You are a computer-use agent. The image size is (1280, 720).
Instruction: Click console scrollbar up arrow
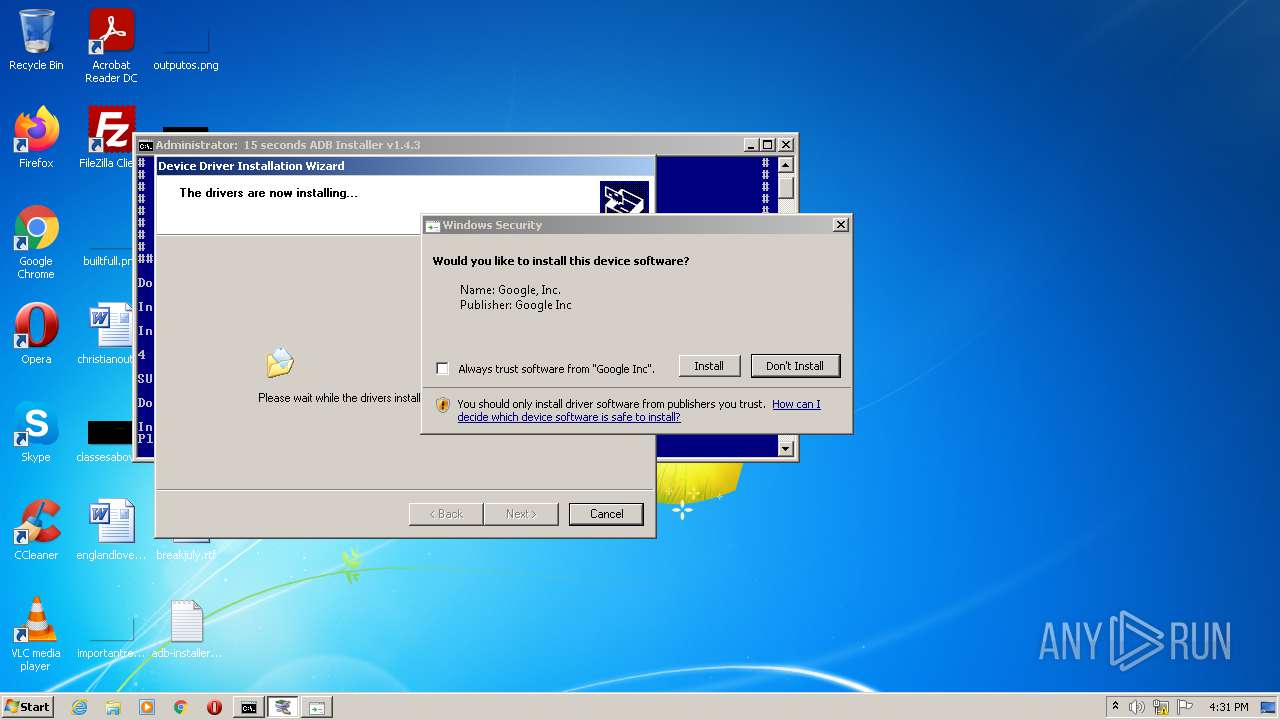click(x=786, y=165)
